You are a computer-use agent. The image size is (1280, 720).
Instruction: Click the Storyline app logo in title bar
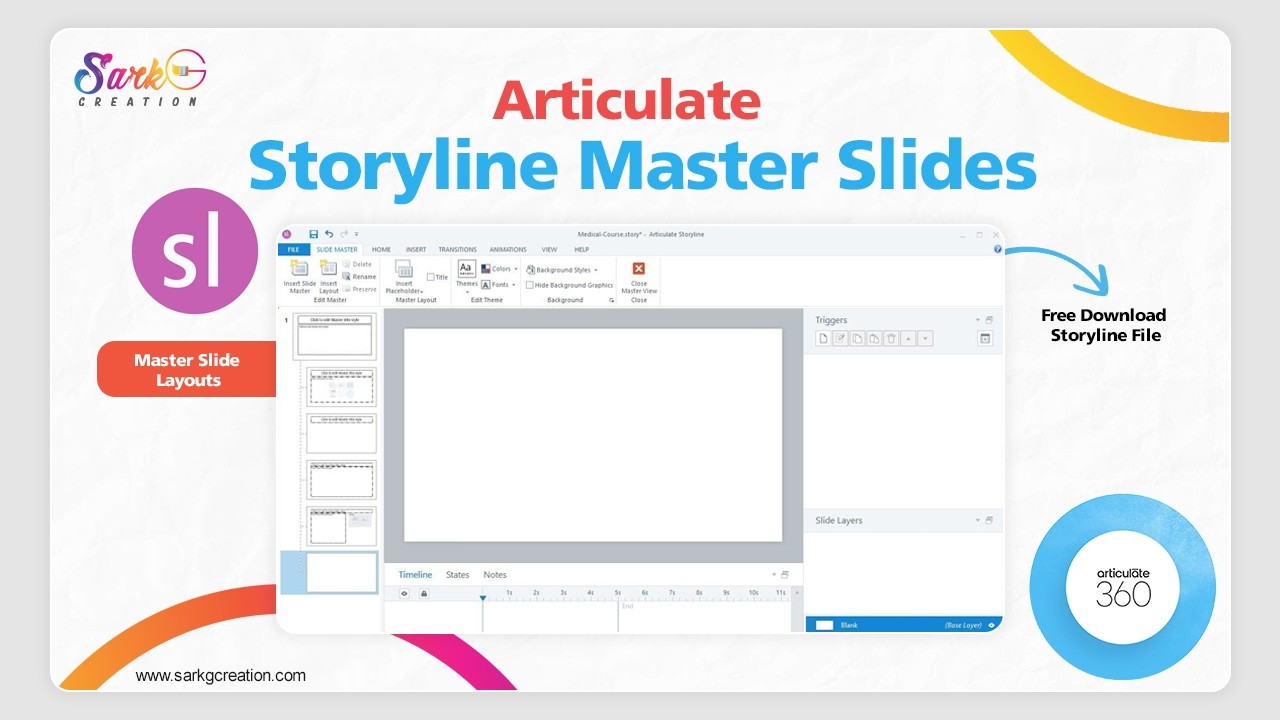pos(286,234)
